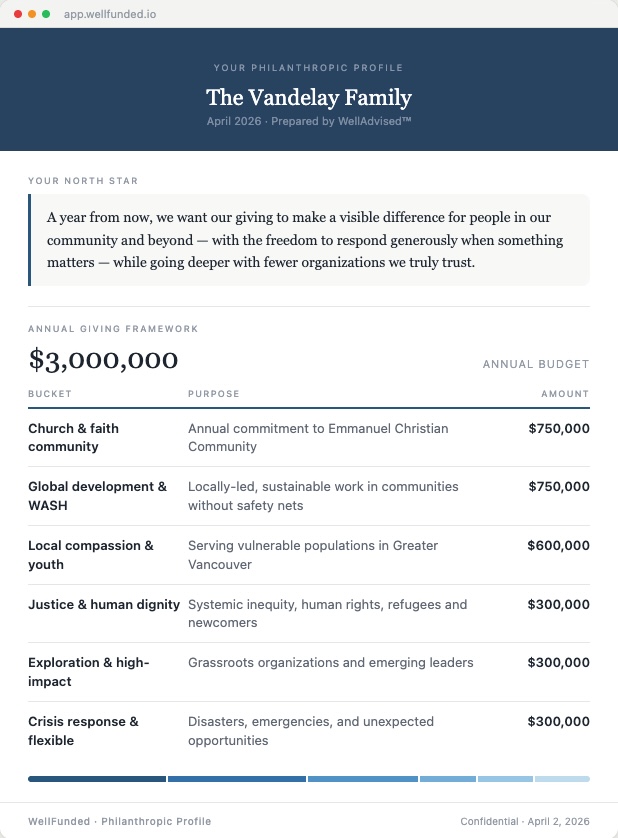Click the app.wellfunded.io address bar
This screenshot has height=838, width=618.
click(110, 15)
